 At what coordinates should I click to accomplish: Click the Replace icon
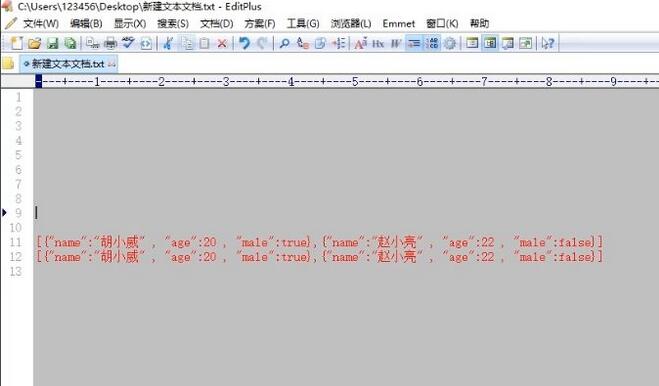click(x=303, y=43)
